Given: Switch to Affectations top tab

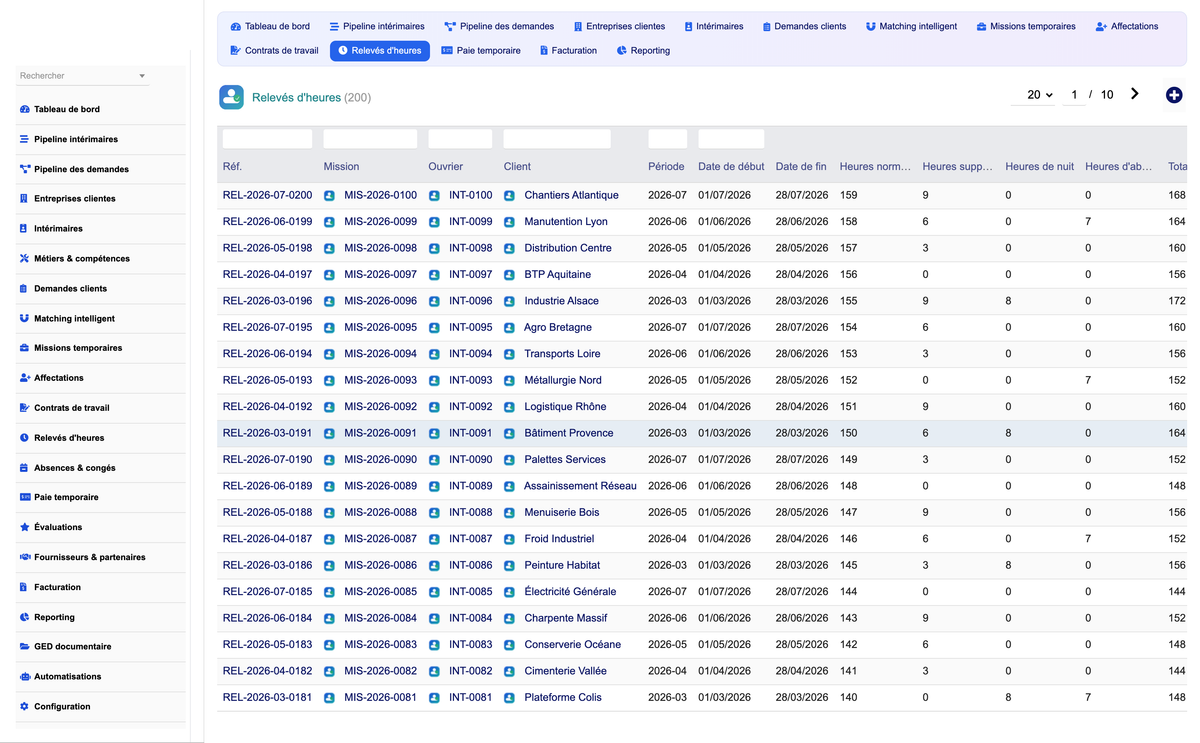Looking at the screenshot, I should pyautogui.click(x=1127, y=26).
